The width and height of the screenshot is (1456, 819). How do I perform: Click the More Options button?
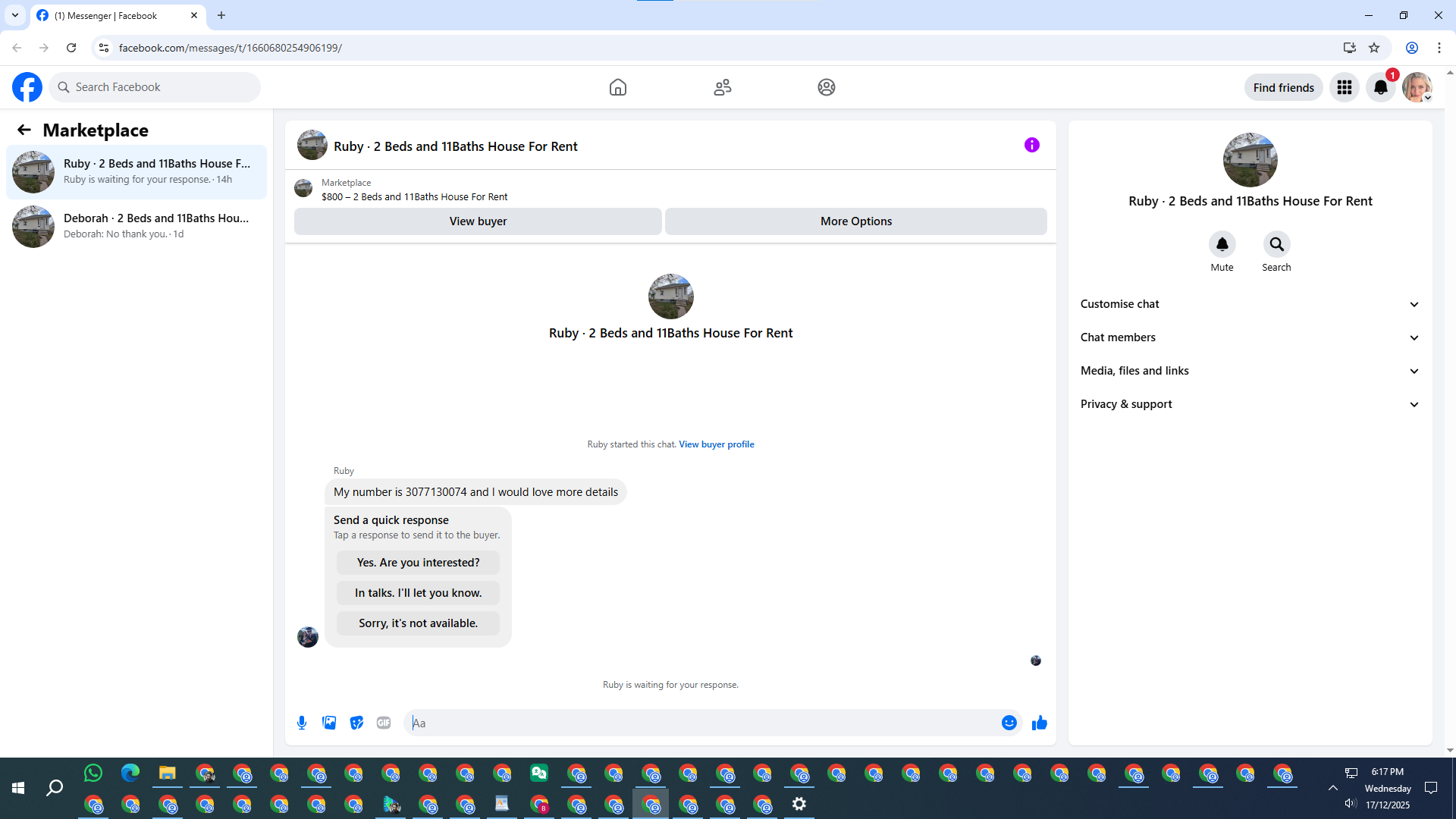[x=856, y=221]
